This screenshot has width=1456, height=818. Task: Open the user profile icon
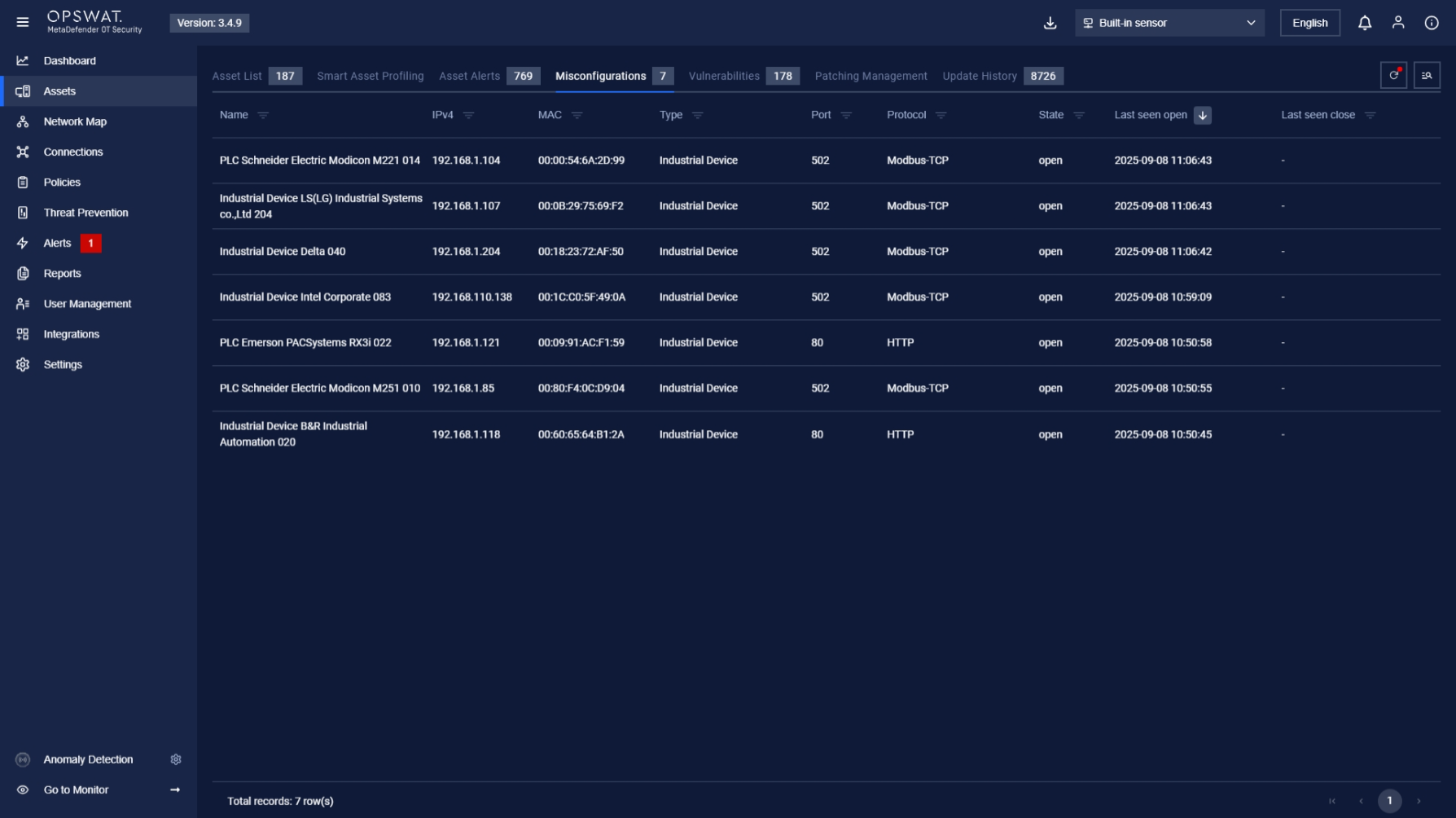[x=1398, y=23]
